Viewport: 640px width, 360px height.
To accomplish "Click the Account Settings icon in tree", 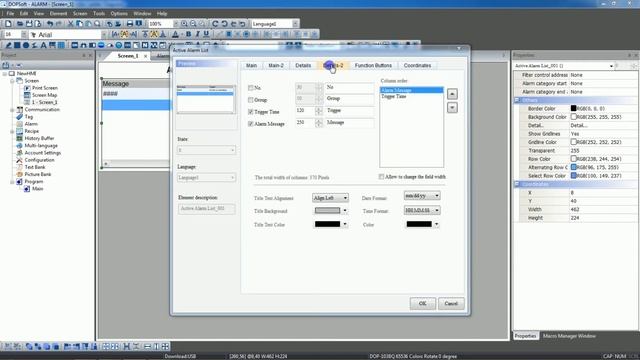I will [x=19, y=153].
